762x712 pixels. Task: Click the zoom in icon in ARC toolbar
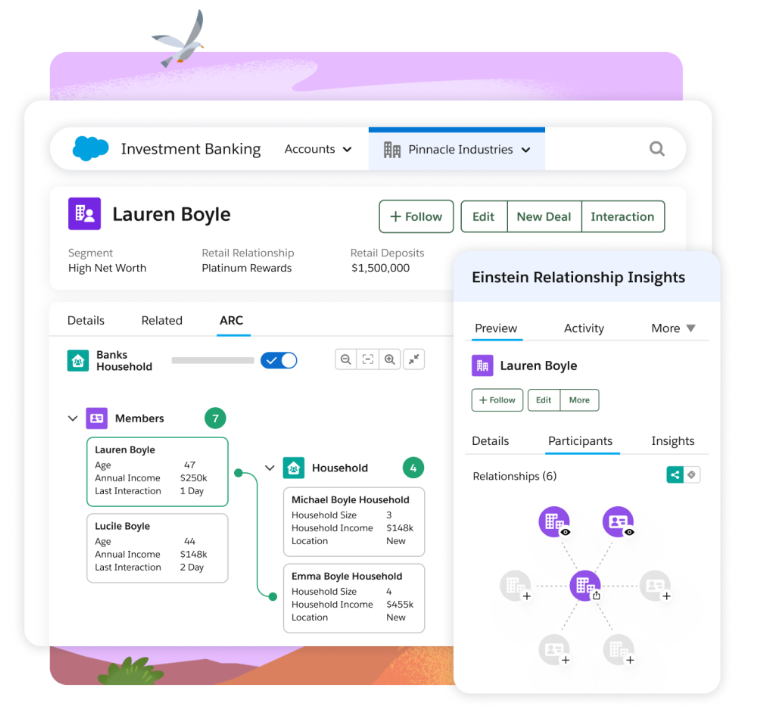click(x=390, y=360)
